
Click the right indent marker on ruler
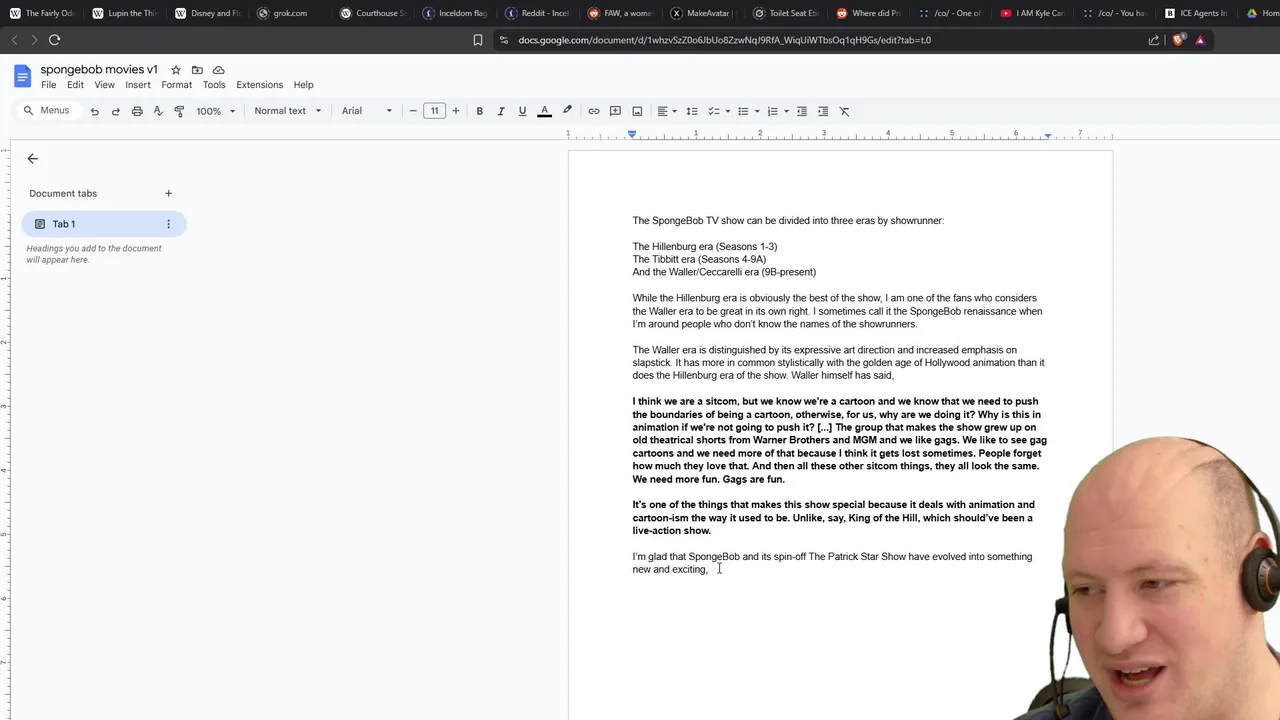[1047, 135]
